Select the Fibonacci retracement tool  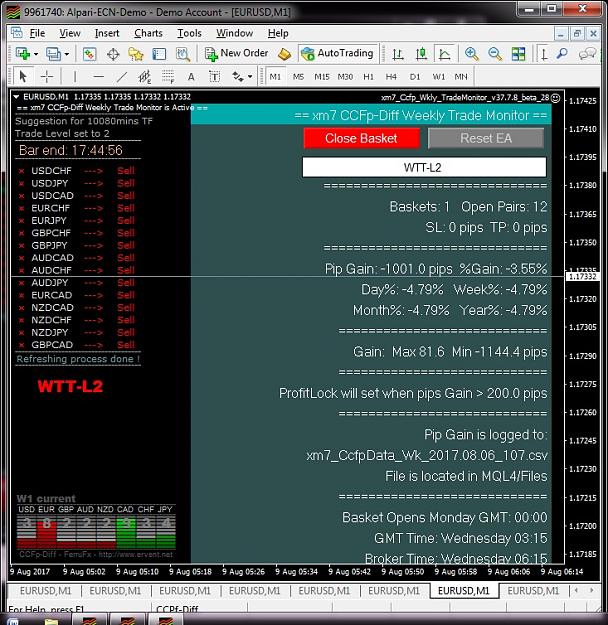tap(168, 77)
